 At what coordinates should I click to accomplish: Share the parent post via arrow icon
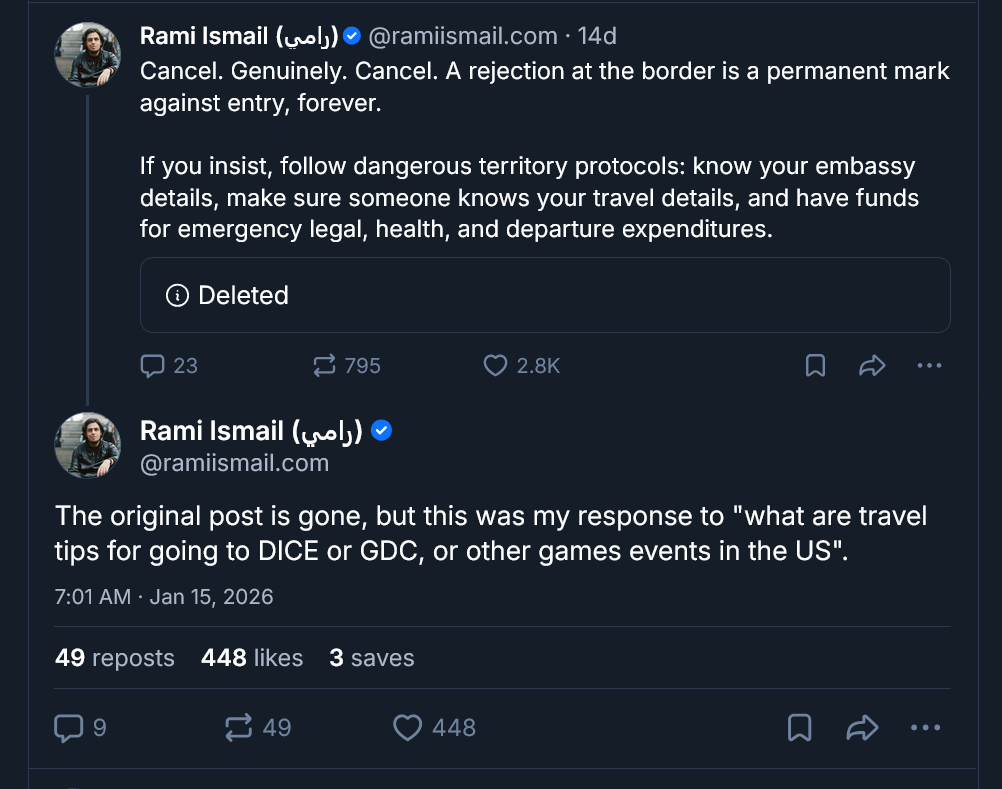(x=872, y=366)
